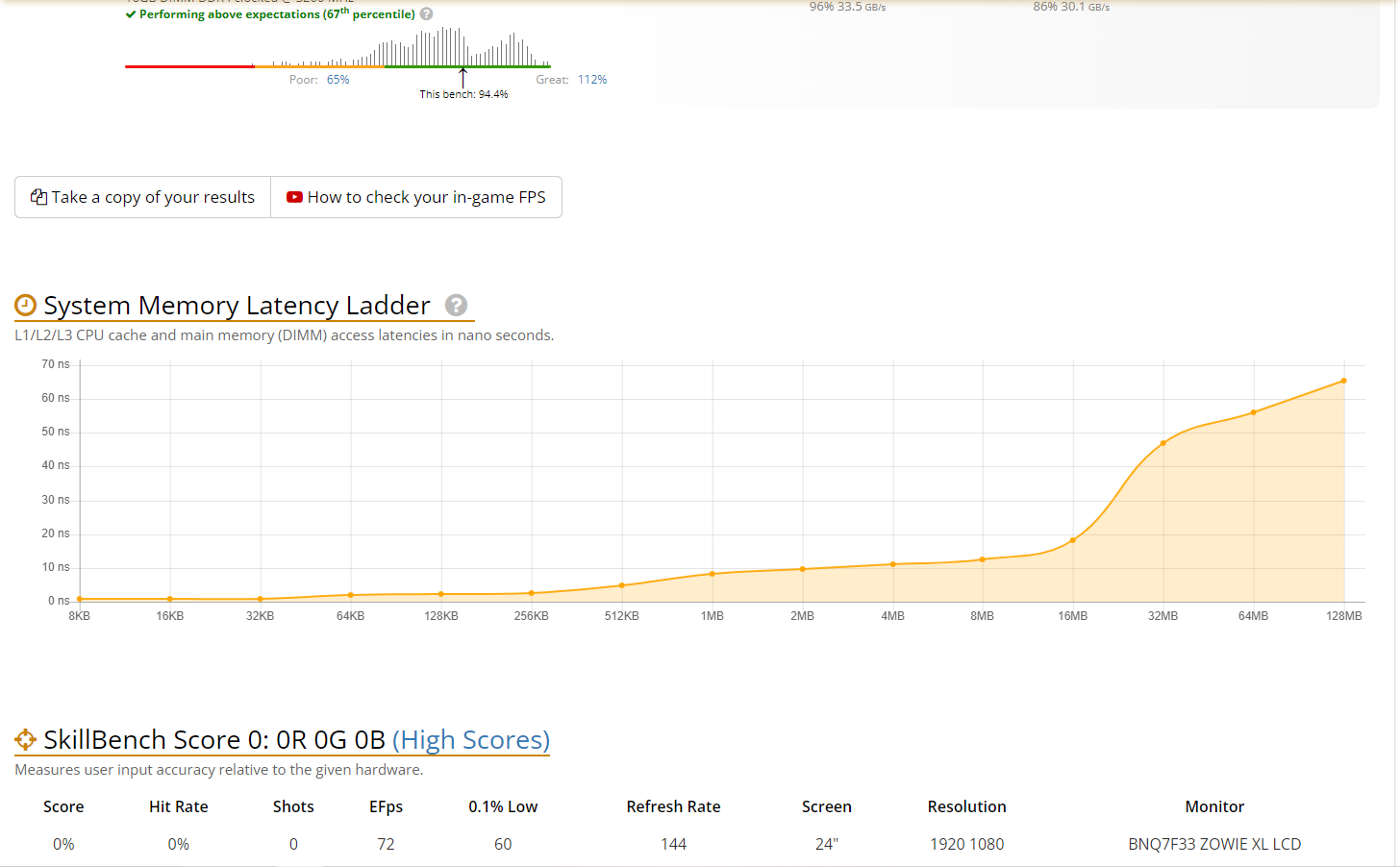Select the 16MB data point on chart line
The image size is (1400, 867).
[1073, 540]
